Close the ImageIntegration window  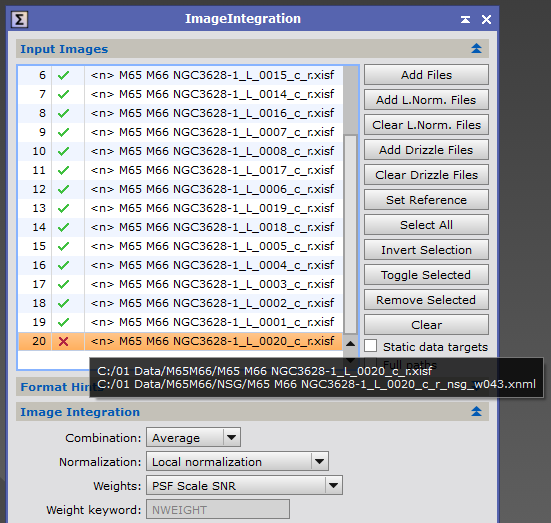coord(486,19)
